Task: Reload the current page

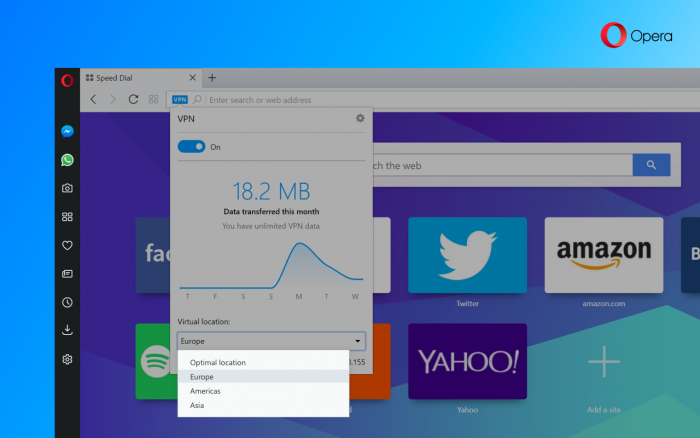Action: pyautogui.click(x=133, y=99)
